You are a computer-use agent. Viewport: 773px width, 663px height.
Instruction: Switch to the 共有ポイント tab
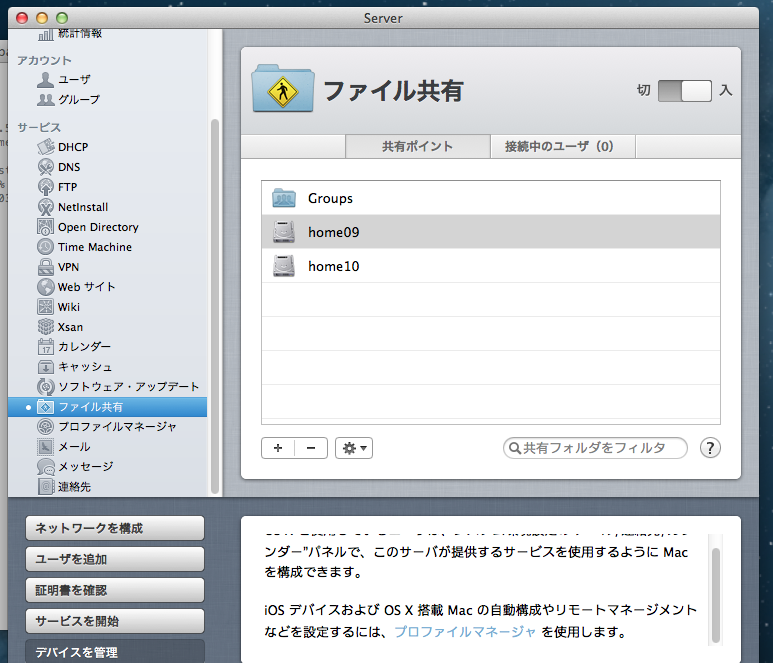[x=418, y=146]
